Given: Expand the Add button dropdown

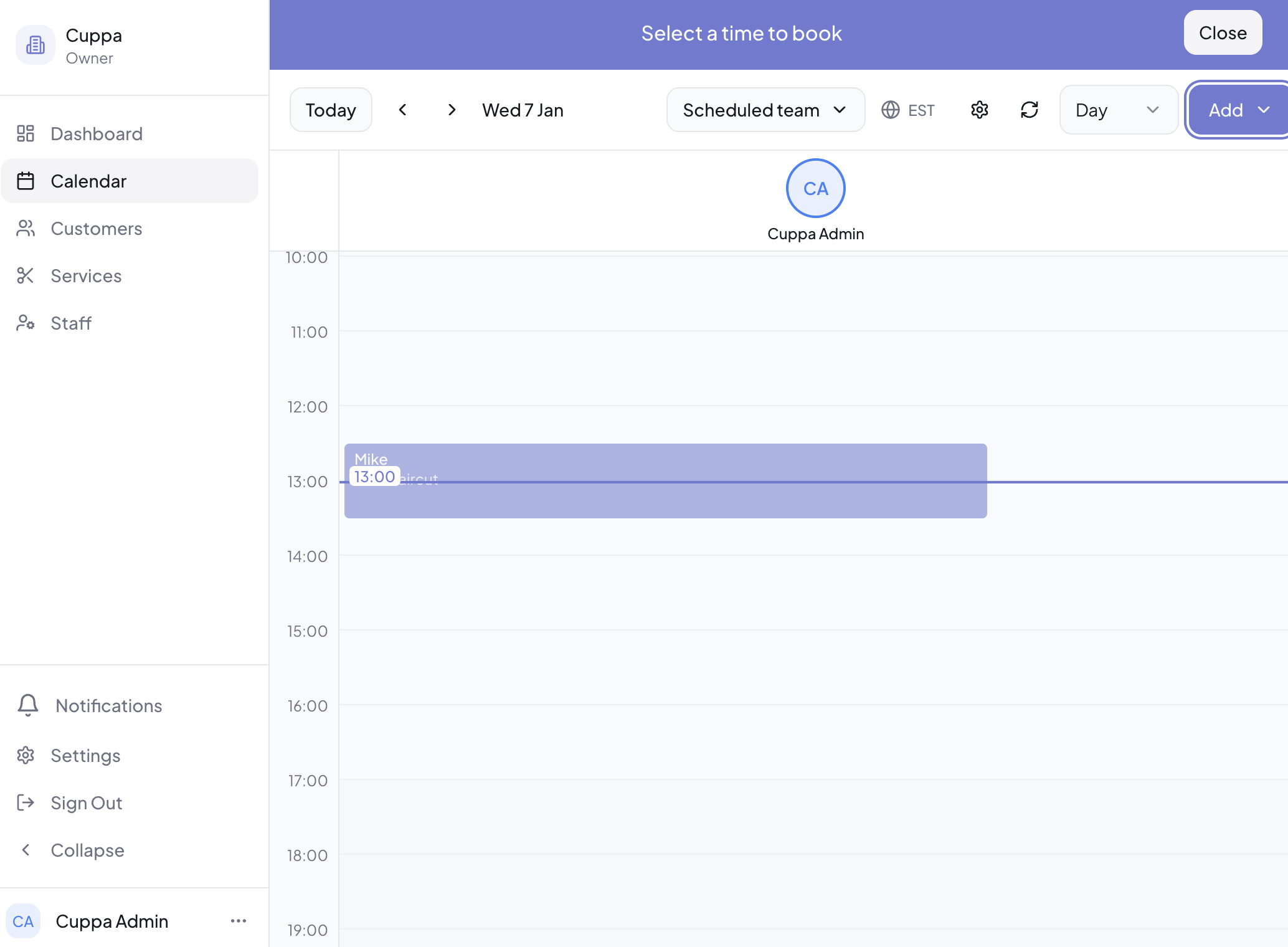Looking at the screenshot, I should (1238, 110).
